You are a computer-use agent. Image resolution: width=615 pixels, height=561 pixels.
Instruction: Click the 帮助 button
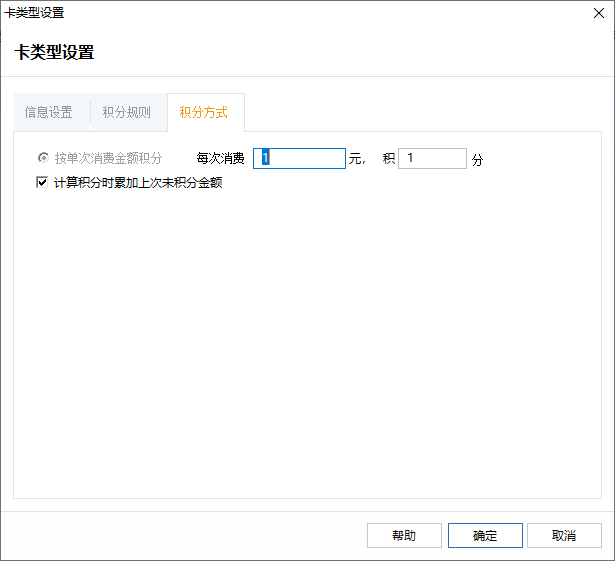[x=404, y=536]
